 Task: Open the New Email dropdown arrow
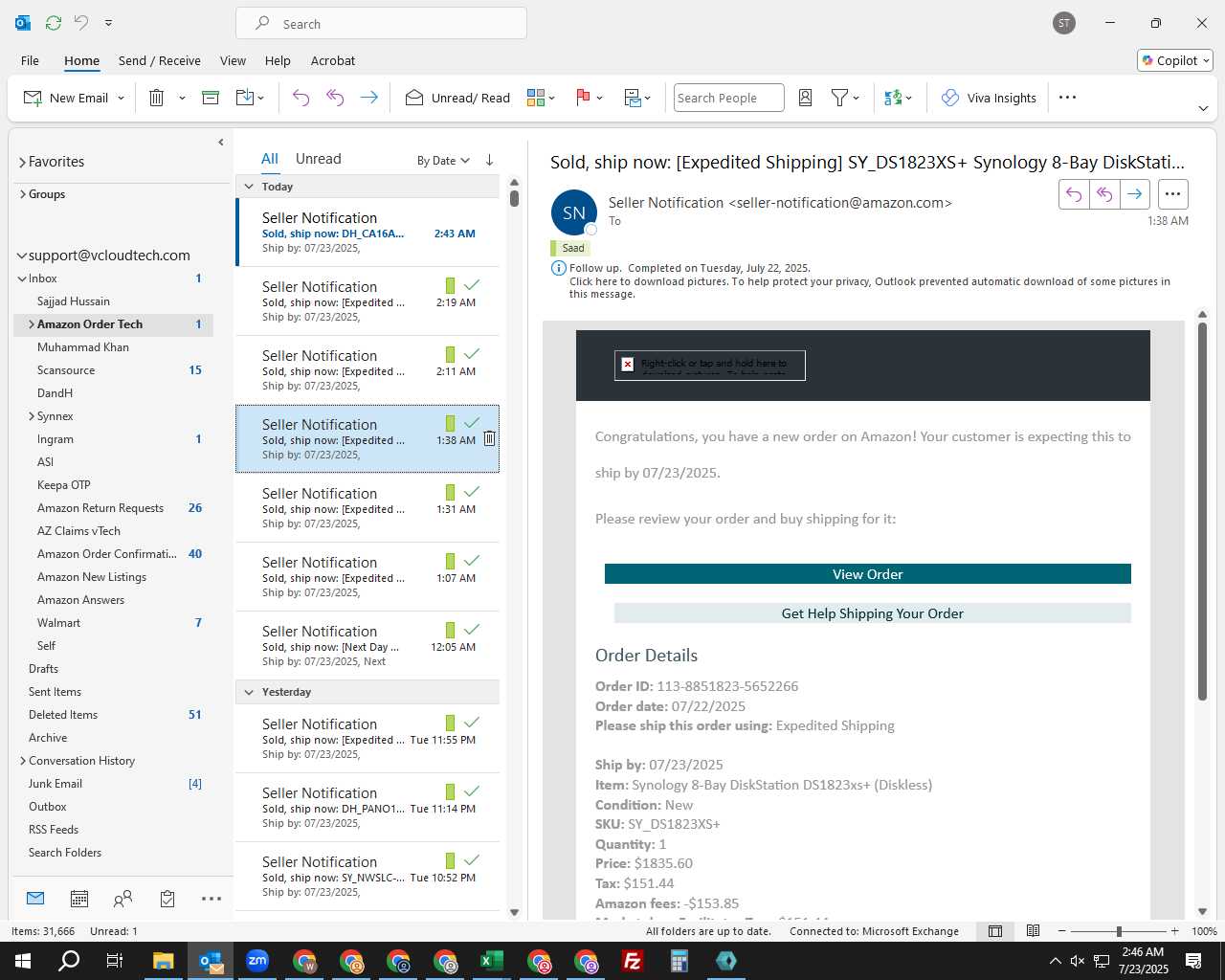pyautogui.click(x=121, y=98)
